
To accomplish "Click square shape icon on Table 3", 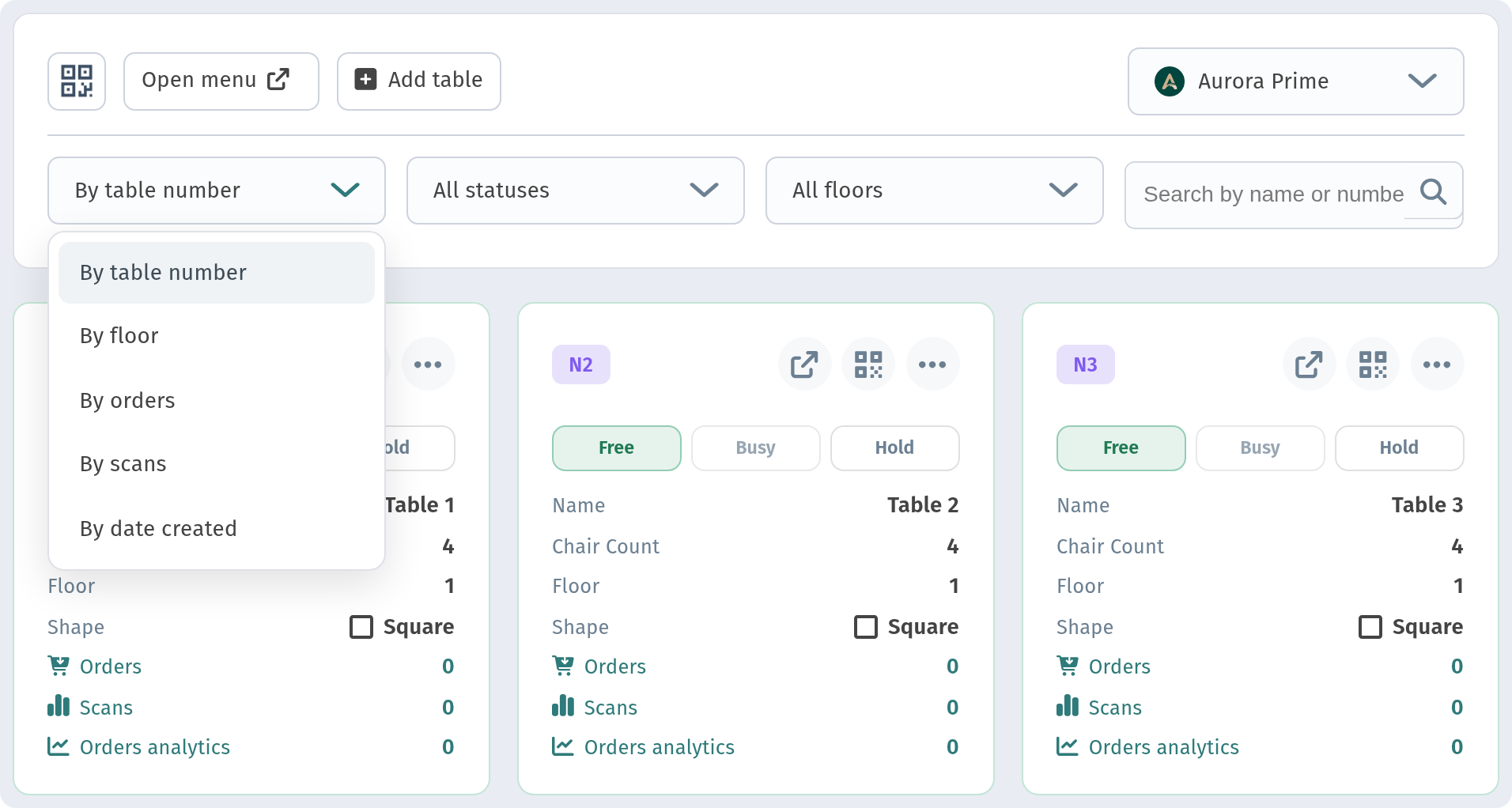I will tap(1370, 627).
